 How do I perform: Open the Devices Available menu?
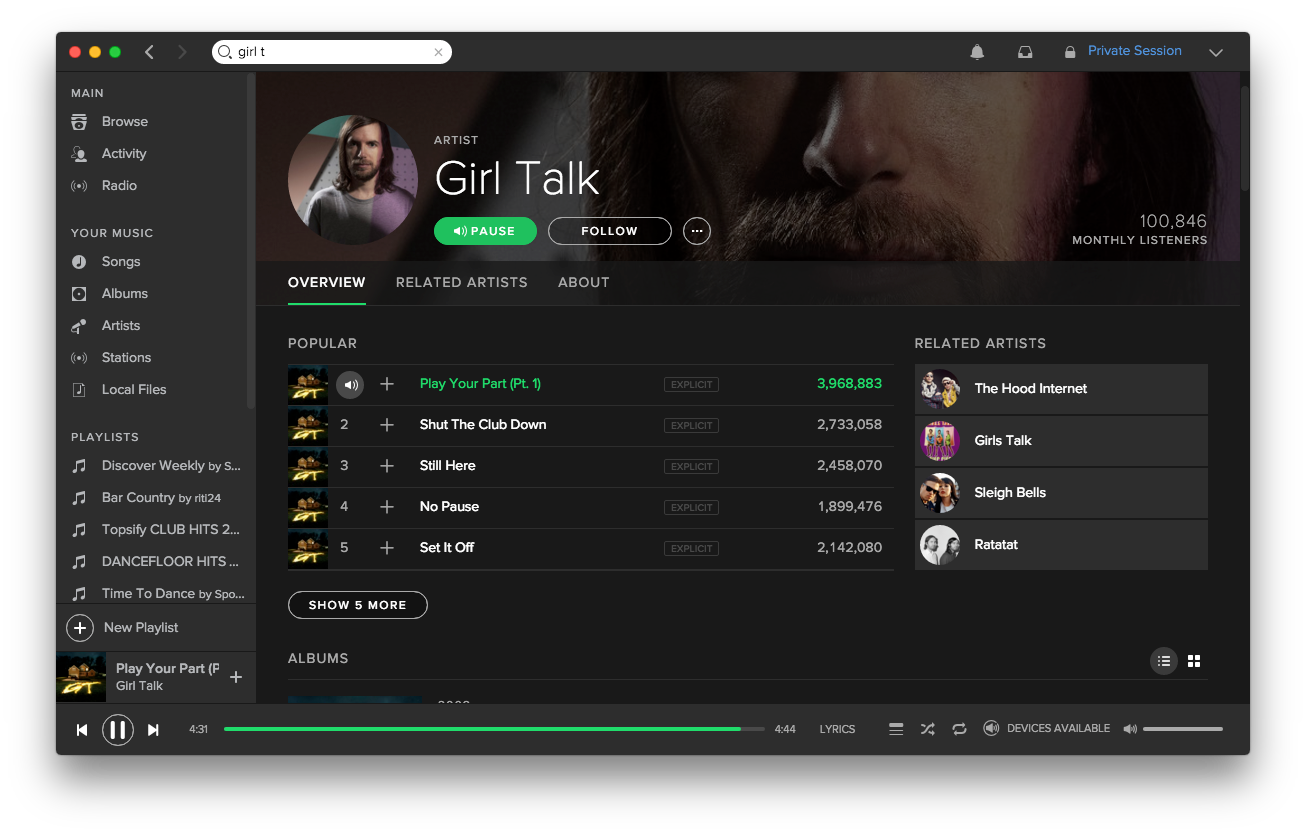point(1047,729)
